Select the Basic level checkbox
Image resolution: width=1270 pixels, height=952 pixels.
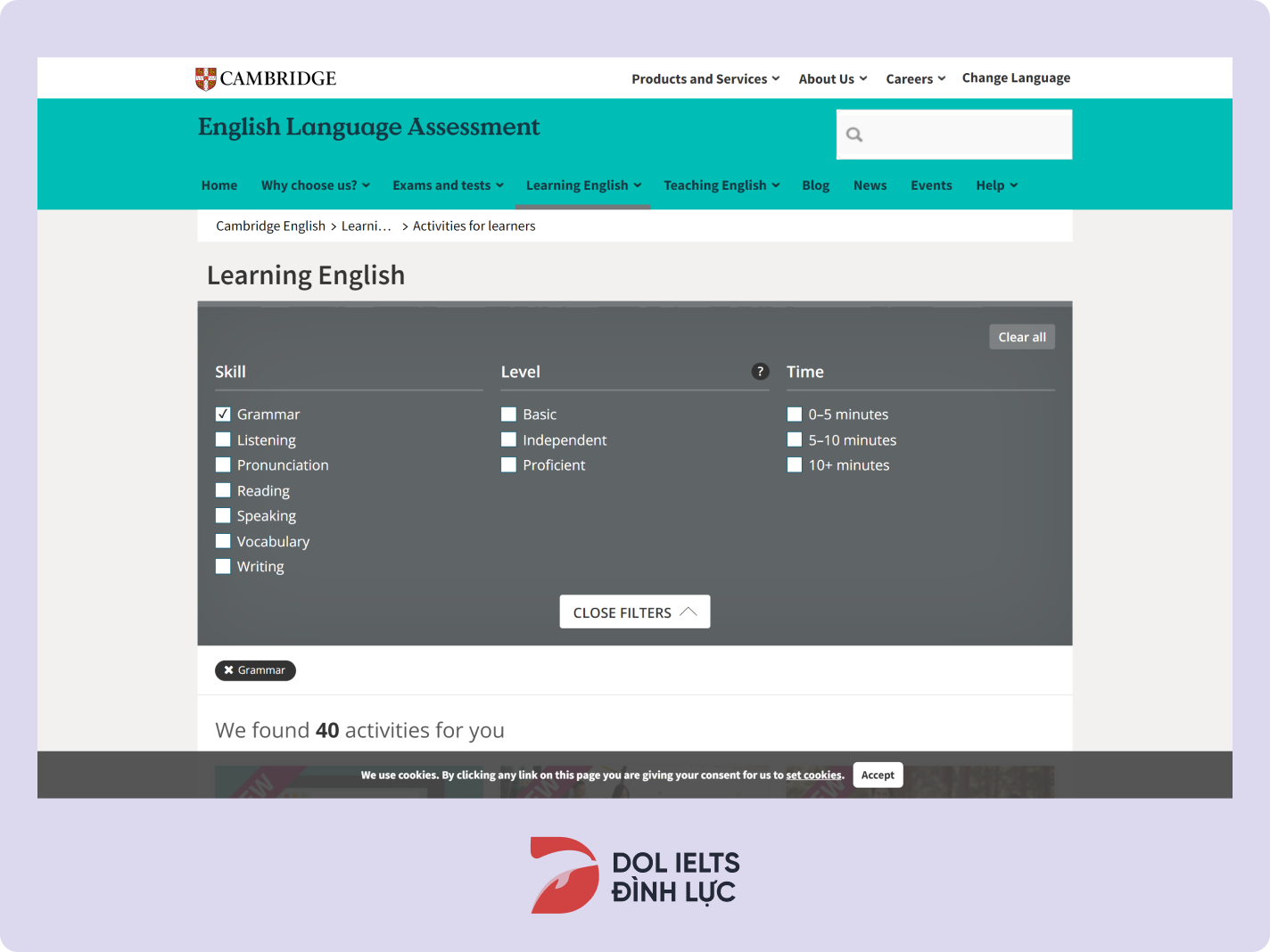(x=508, y=414)
